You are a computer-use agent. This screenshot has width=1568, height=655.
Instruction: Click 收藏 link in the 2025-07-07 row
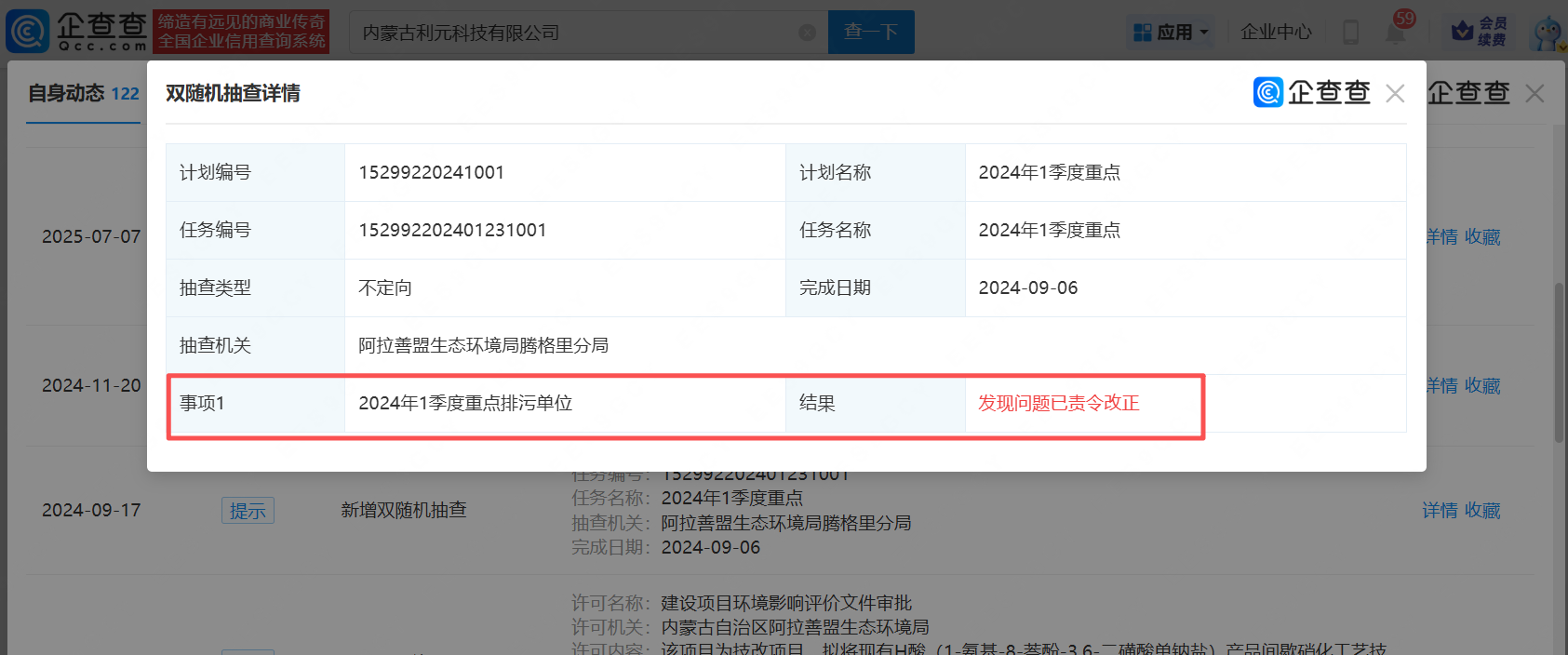coord(1482,237)
